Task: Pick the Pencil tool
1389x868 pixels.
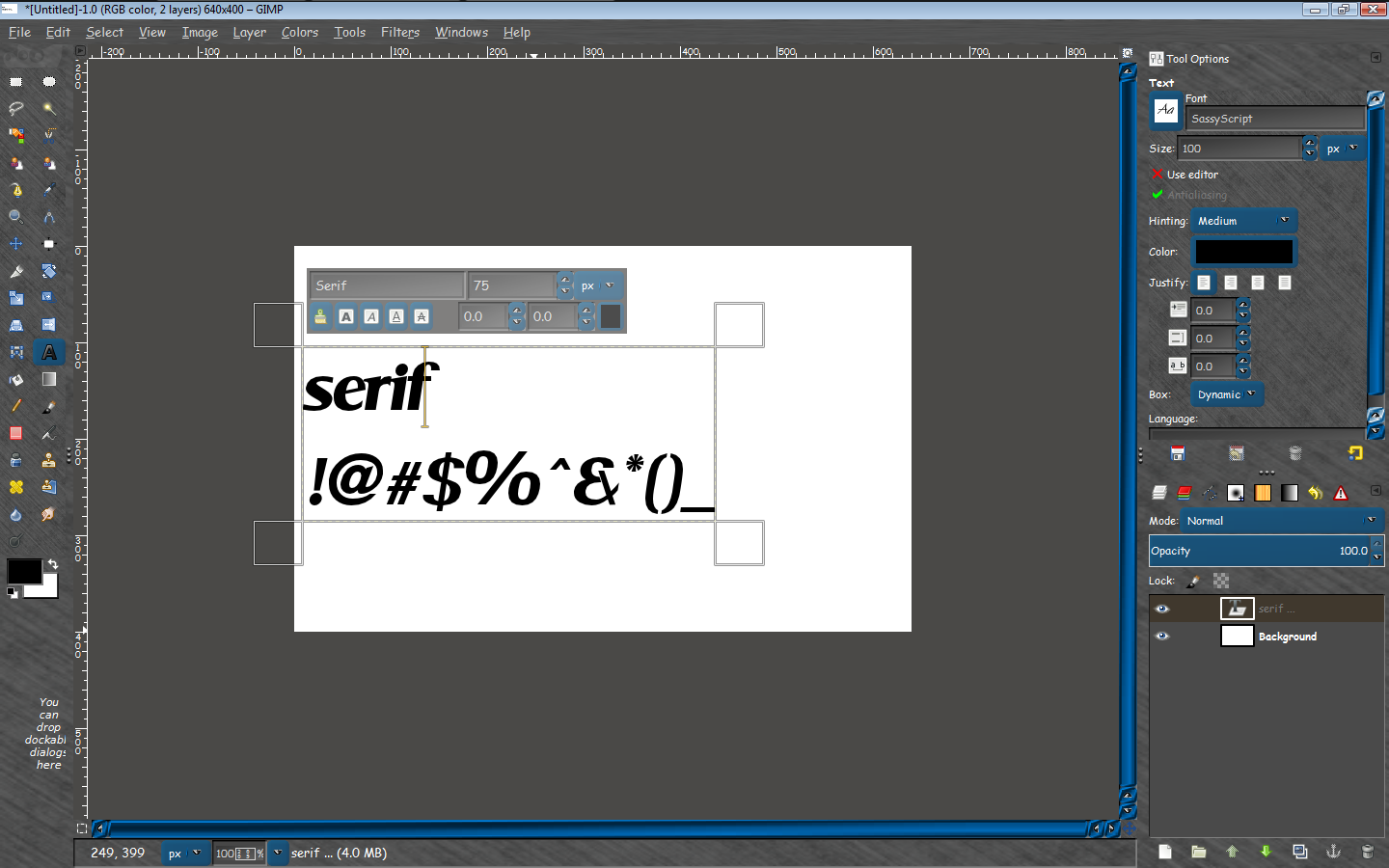Action: point(16,406)
